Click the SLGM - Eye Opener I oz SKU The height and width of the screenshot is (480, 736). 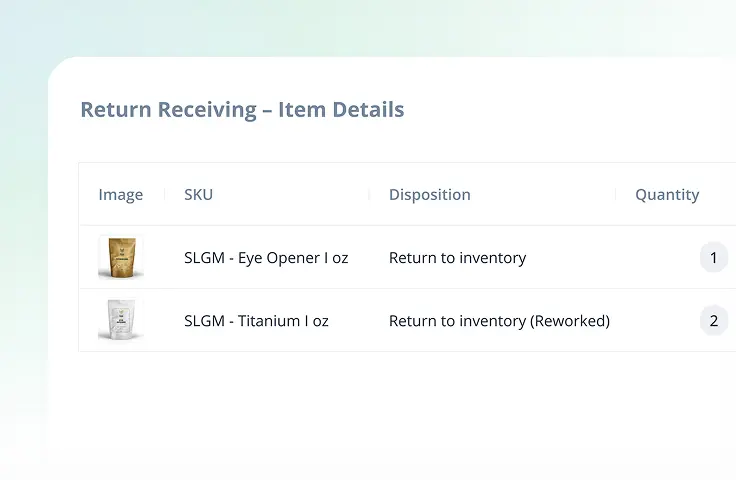(266, 258)
